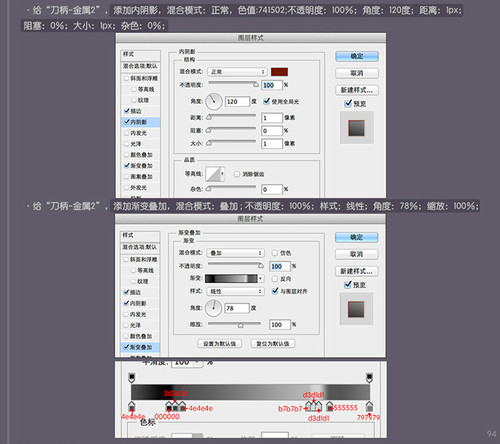Viewport: 500px width, 444px height.
Task: Enable the 消除锯齿 checkbox
Action: (x=237, y=174)
